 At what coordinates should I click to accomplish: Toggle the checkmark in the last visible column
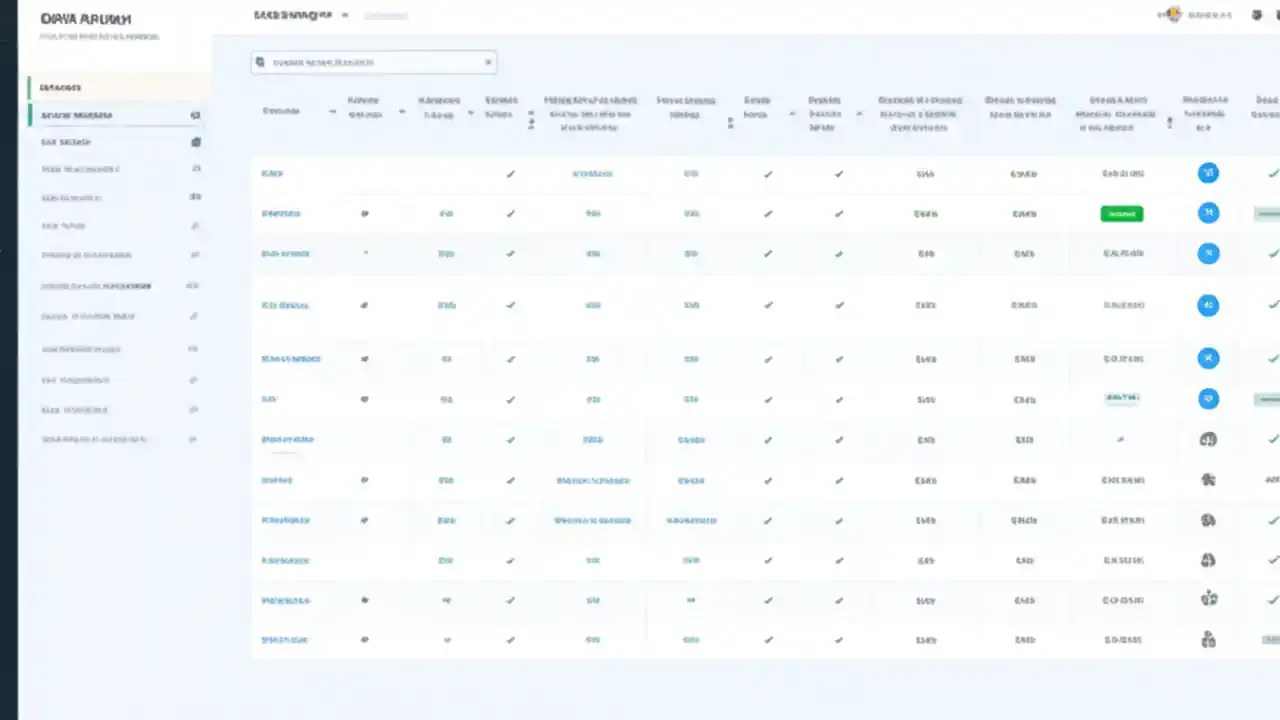tap(1274, 173)
